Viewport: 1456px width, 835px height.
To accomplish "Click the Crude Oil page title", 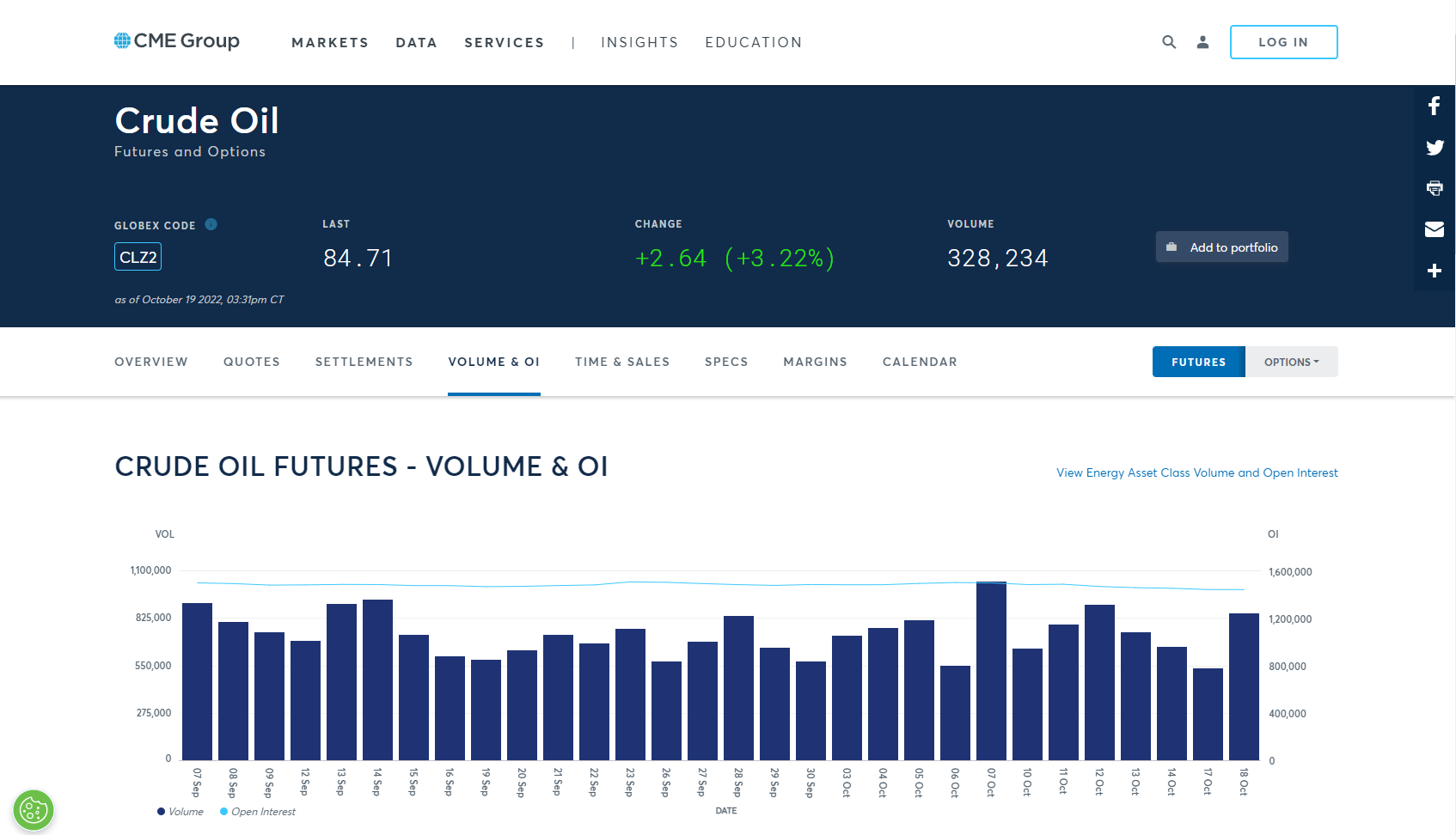I will pyautogui.click(x=197, y=120).
